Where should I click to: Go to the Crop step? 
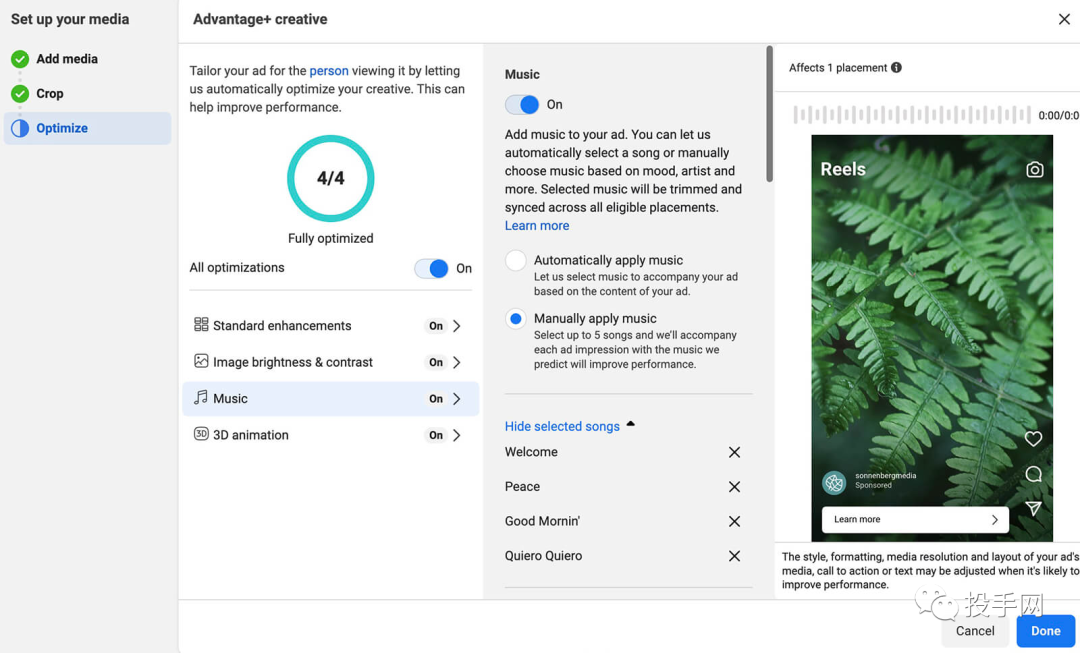(x=50, y=94)
